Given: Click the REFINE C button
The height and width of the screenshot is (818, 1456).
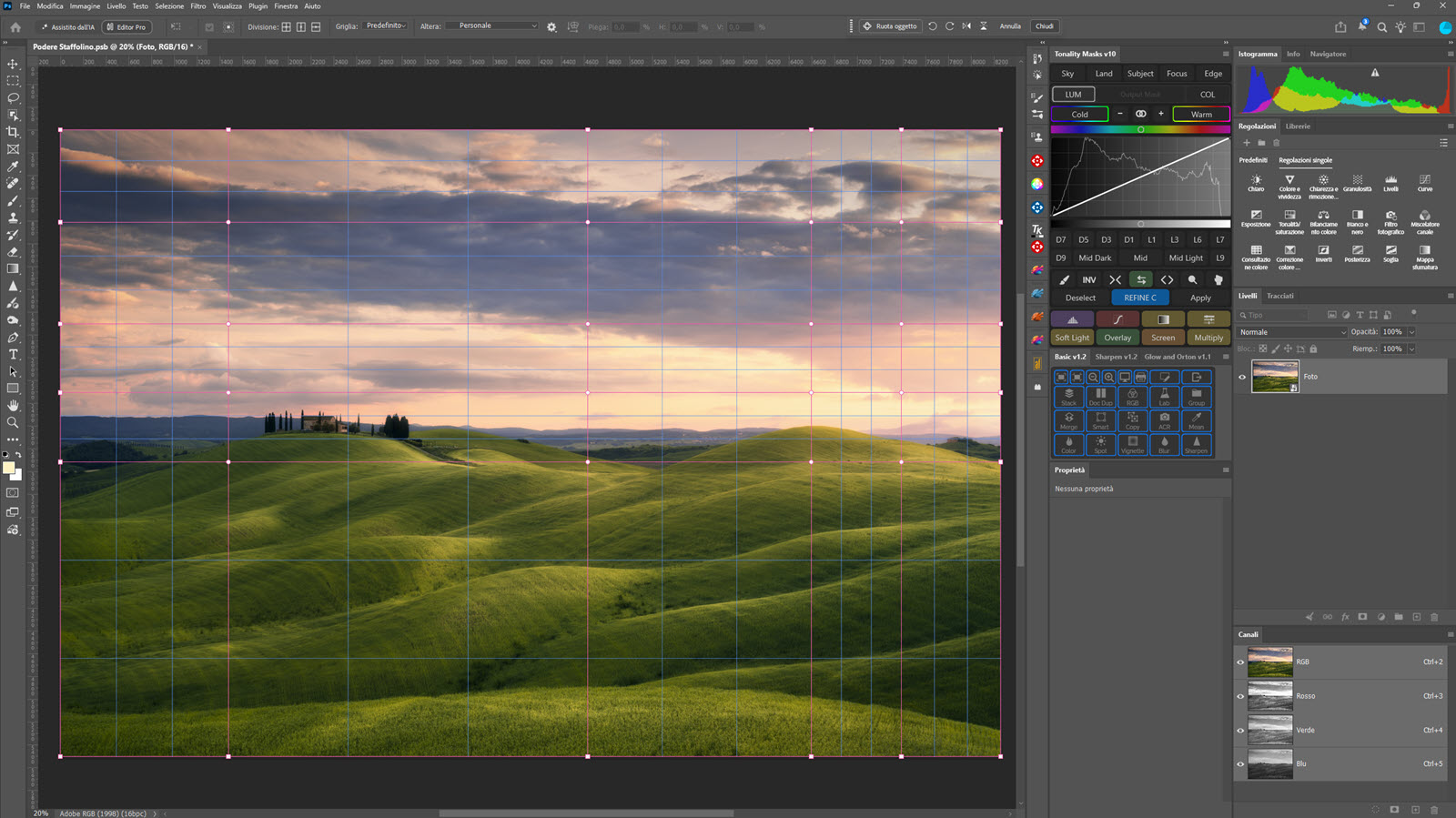Looking at the screenshot, I should (x=1140, y=298).
